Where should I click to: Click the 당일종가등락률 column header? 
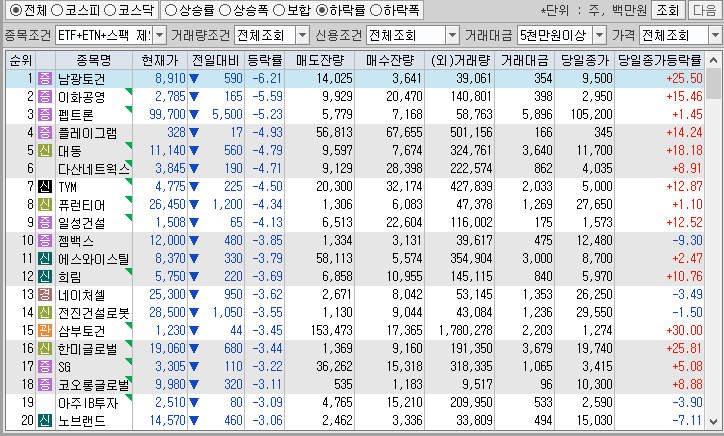pos(659,61)
